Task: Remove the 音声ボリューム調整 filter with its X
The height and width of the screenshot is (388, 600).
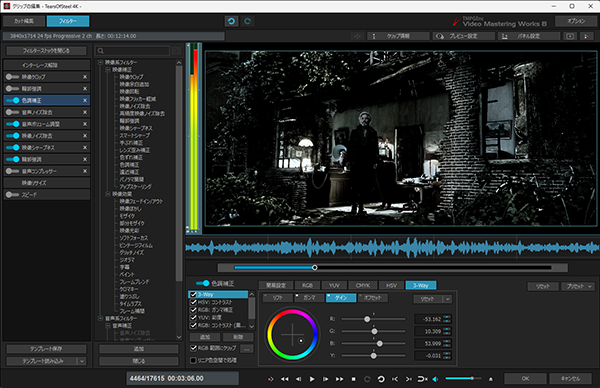Action: [85, 124]
